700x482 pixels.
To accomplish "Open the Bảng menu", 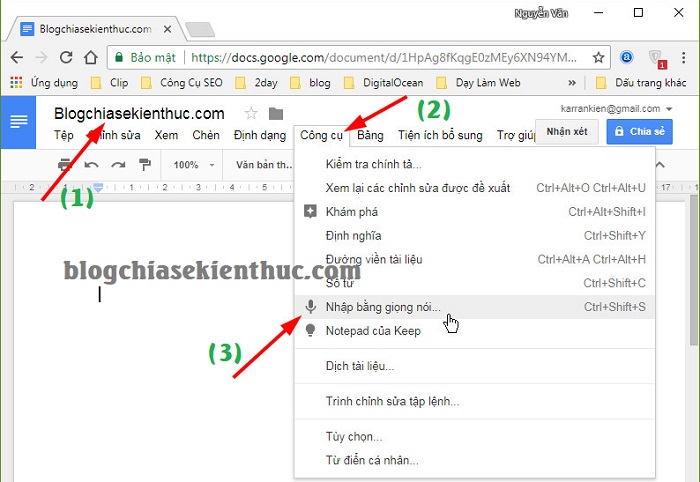I will coord(370,135).
